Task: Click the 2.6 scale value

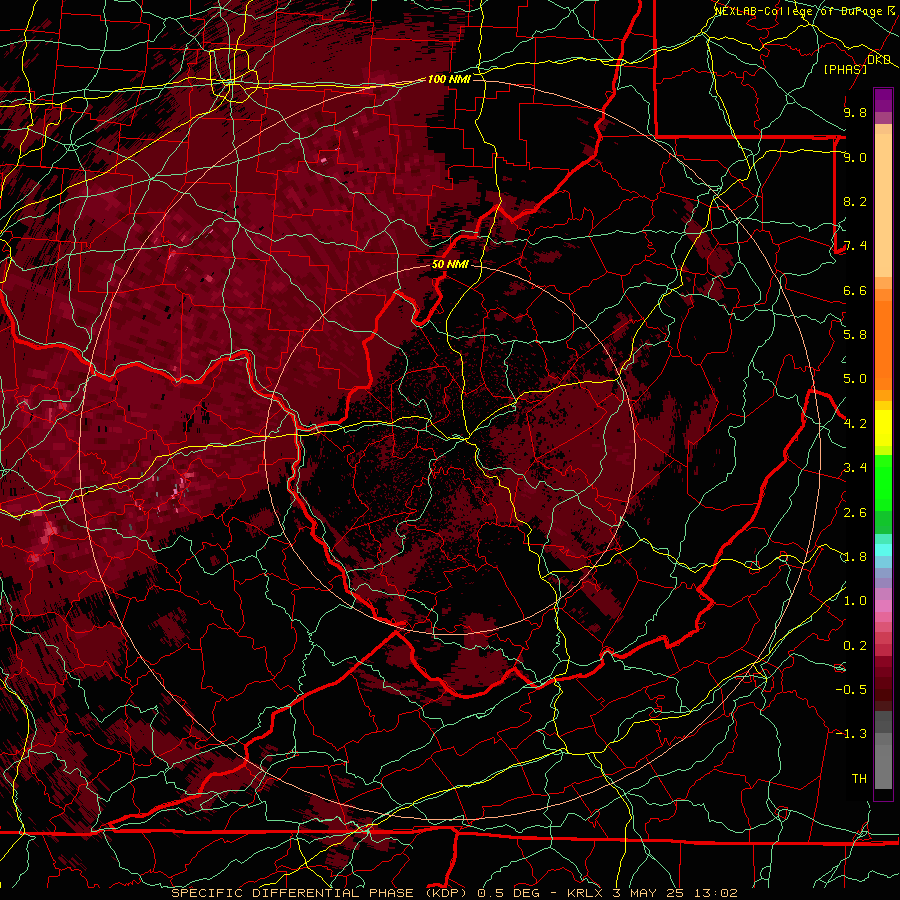Action: coord(855,513)
